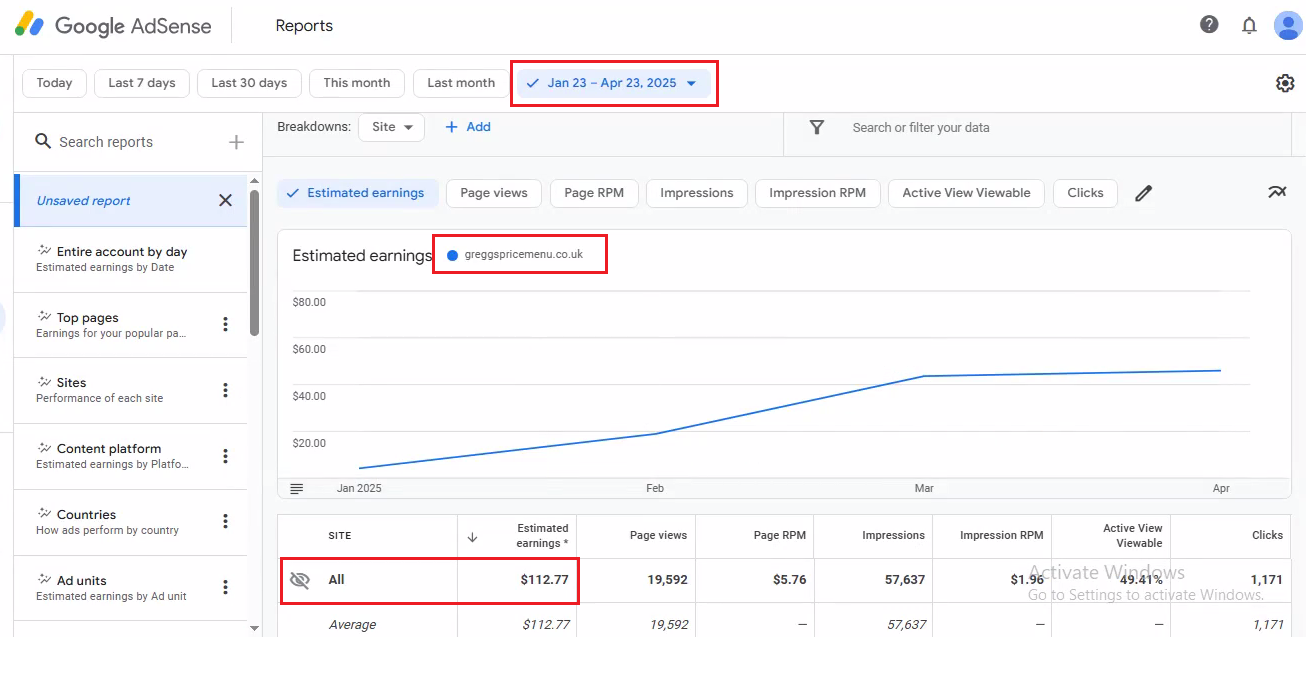Toggle the Page RPM metric chip

[594, 193]
